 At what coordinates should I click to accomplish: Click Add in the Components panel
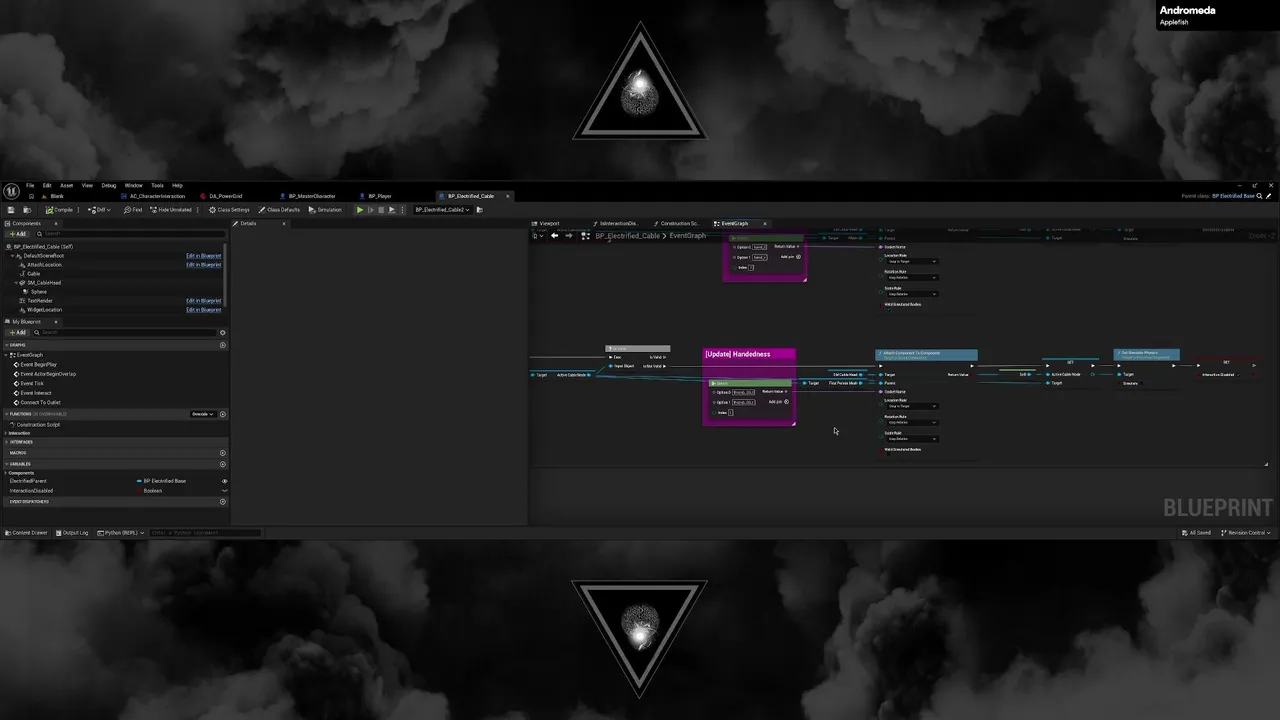tap(18, 234)
